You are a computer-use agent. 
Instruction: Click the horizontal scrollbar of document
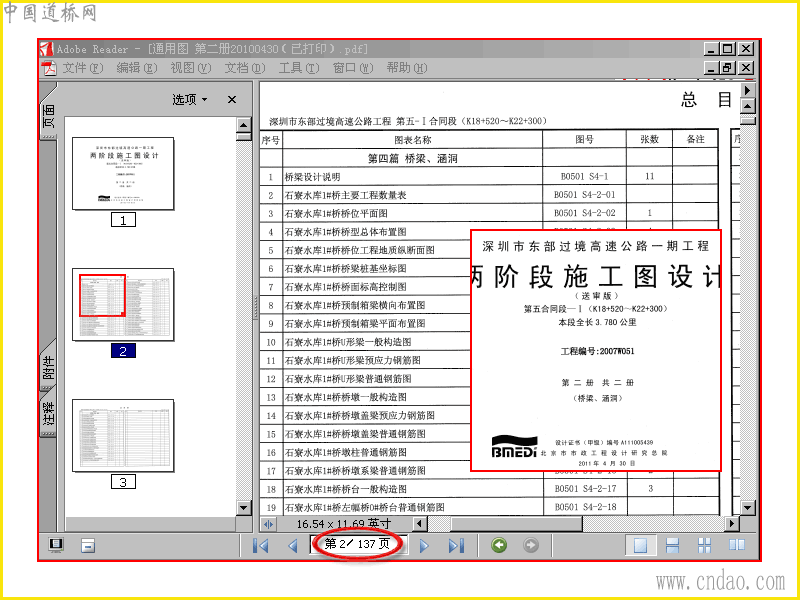578,523
